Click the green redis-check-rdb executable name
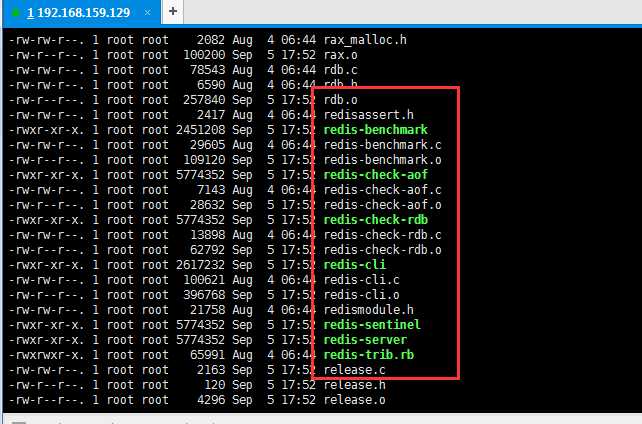The height and width of the screenshot is (424, 642). click(x=375, y=220)
